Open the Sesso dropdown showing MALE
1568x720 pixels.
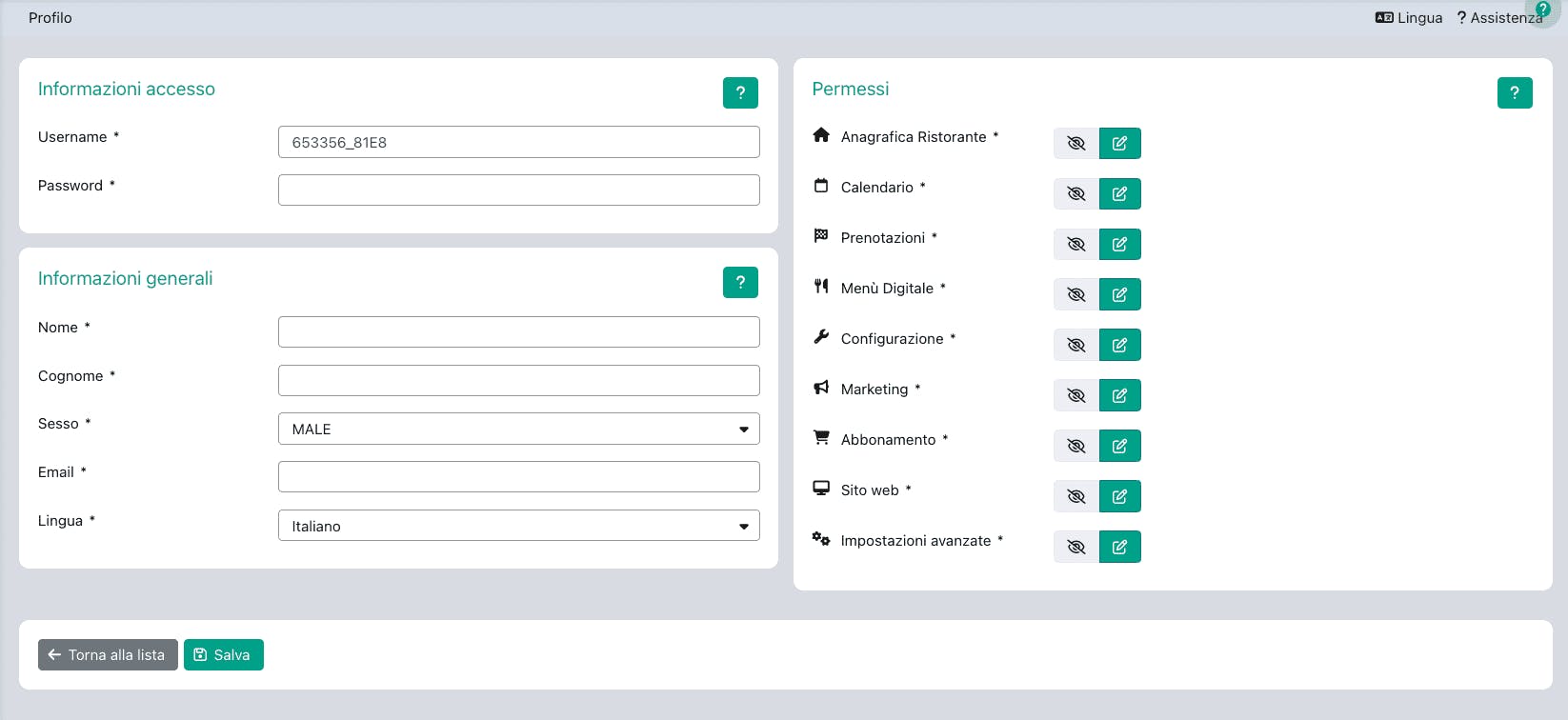pos(518,430)
